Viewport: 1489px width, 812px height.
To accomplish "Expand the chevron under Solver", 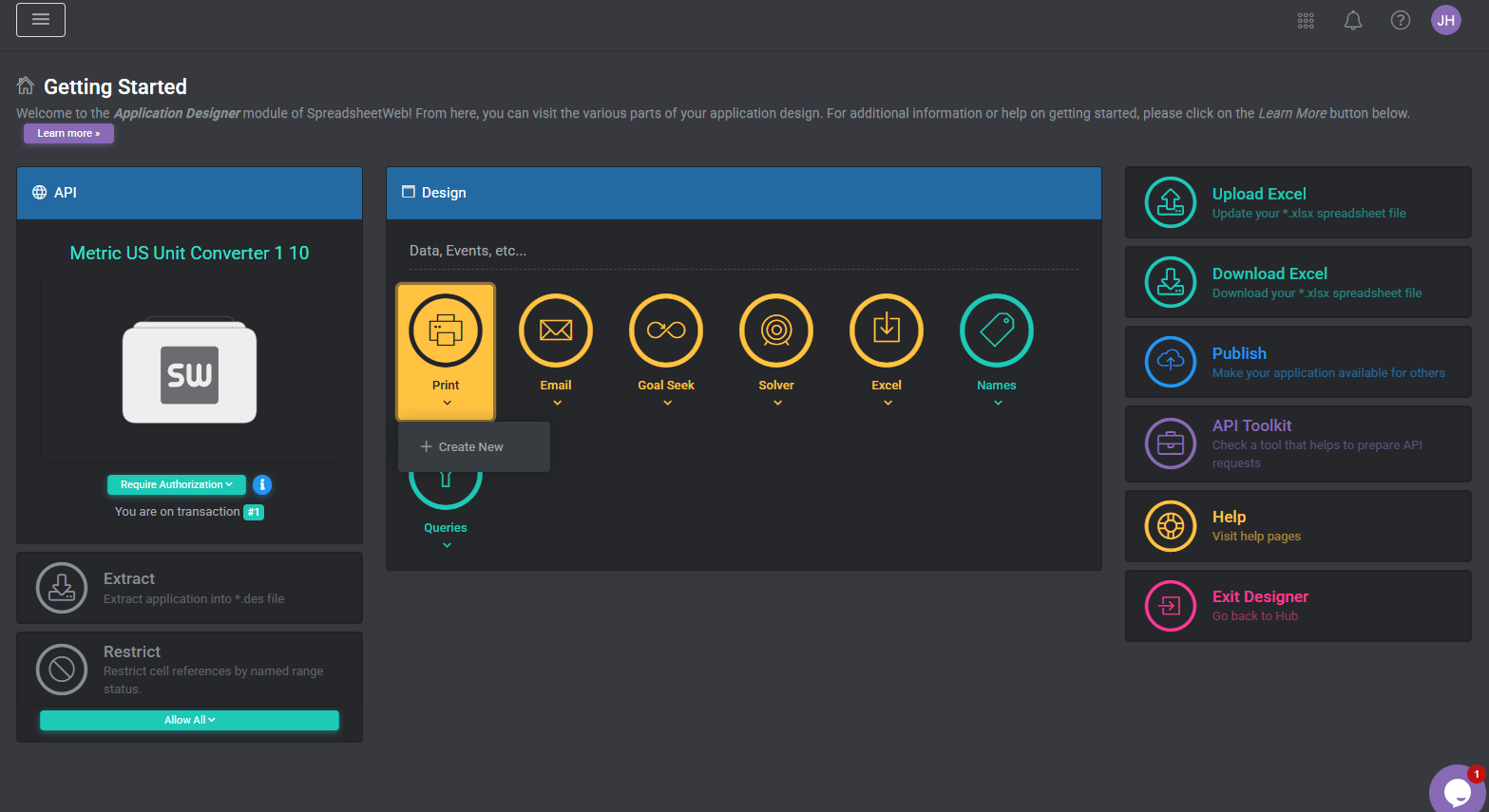I will pyautogui.click(x=778, y=403).
